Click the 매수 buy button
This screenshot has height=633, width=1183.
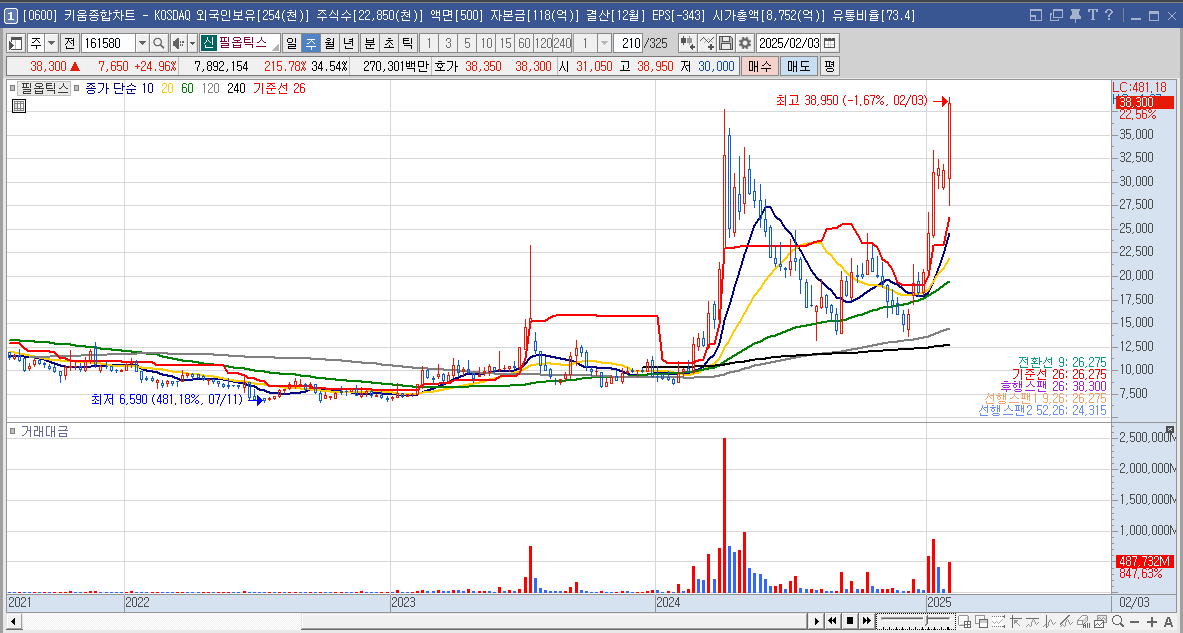click(758, 66)
